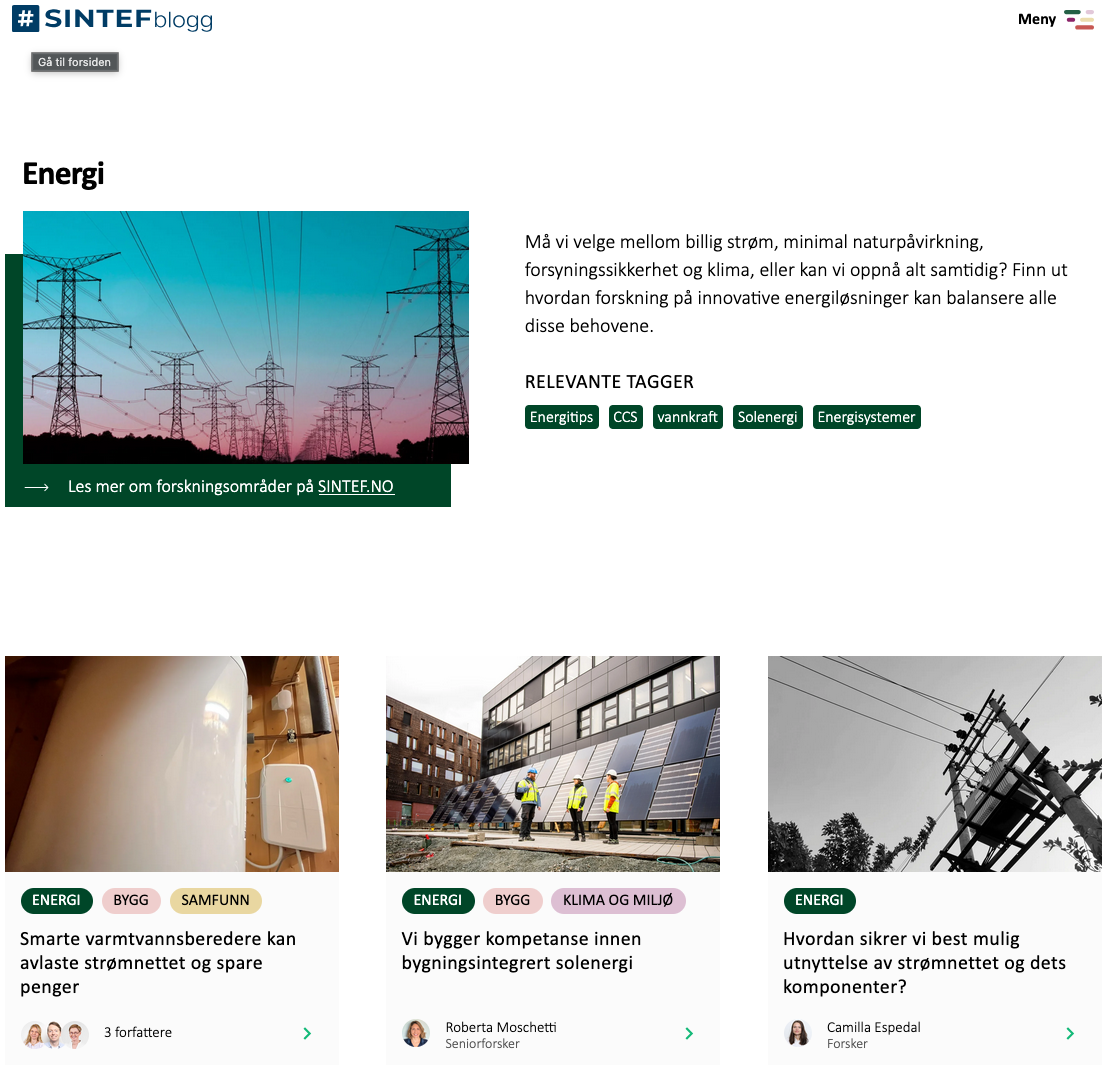Click arrow icon on solar energy article
The width and height of the screenshot is (1103, 1065).
689,1033
